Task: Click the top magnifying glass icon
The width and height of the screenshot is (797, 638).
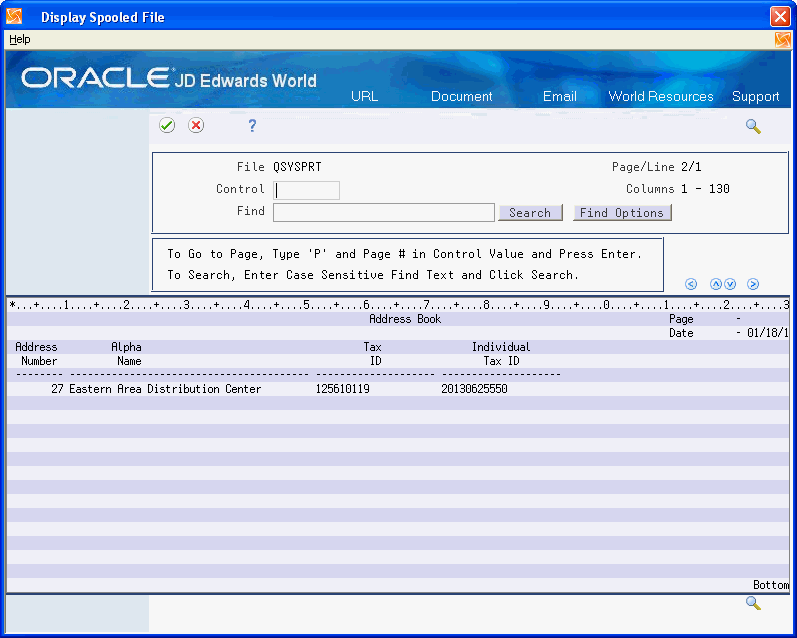Action: 753,126
